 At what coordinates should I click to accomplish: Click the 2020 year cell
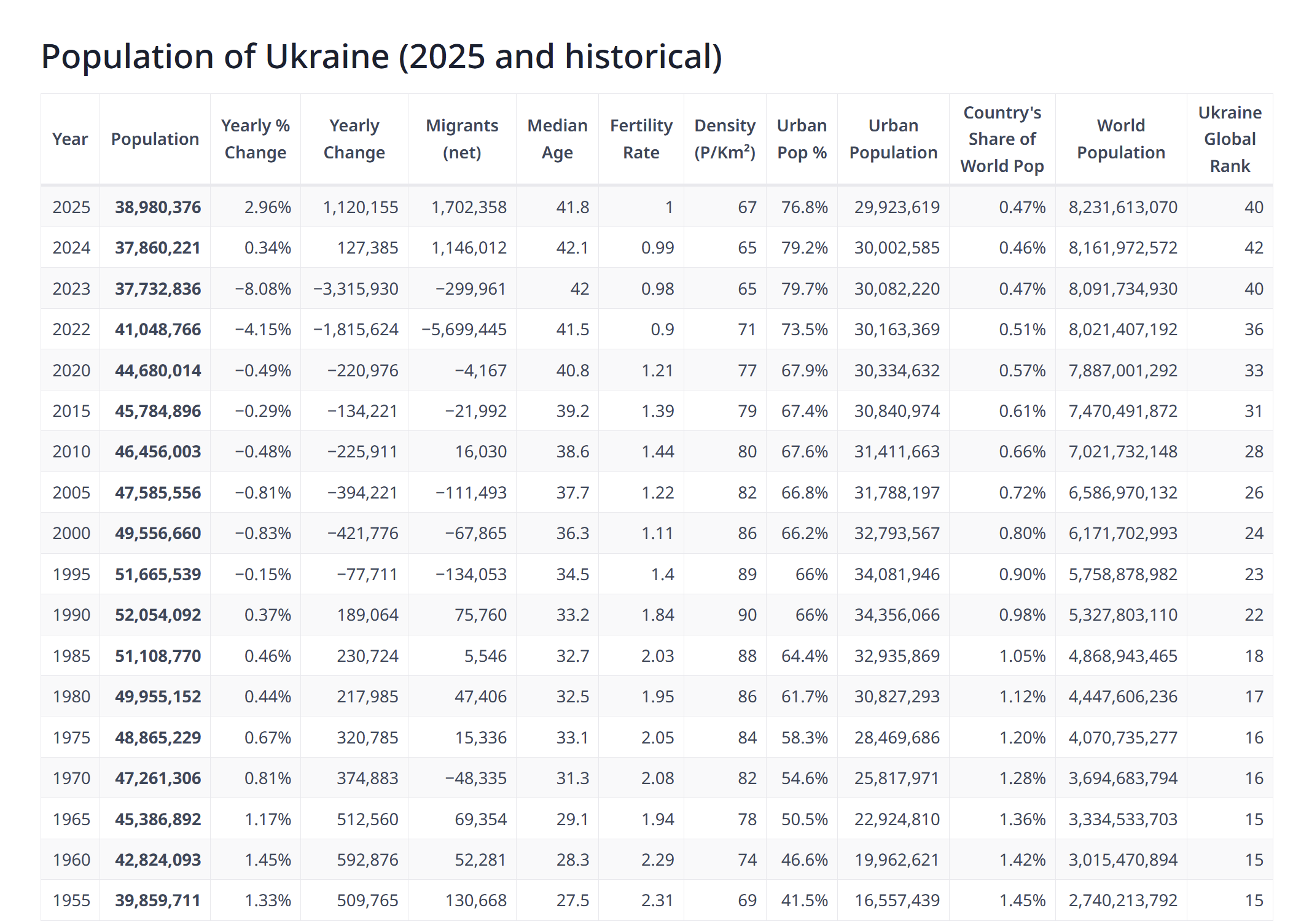click(71, 371)
